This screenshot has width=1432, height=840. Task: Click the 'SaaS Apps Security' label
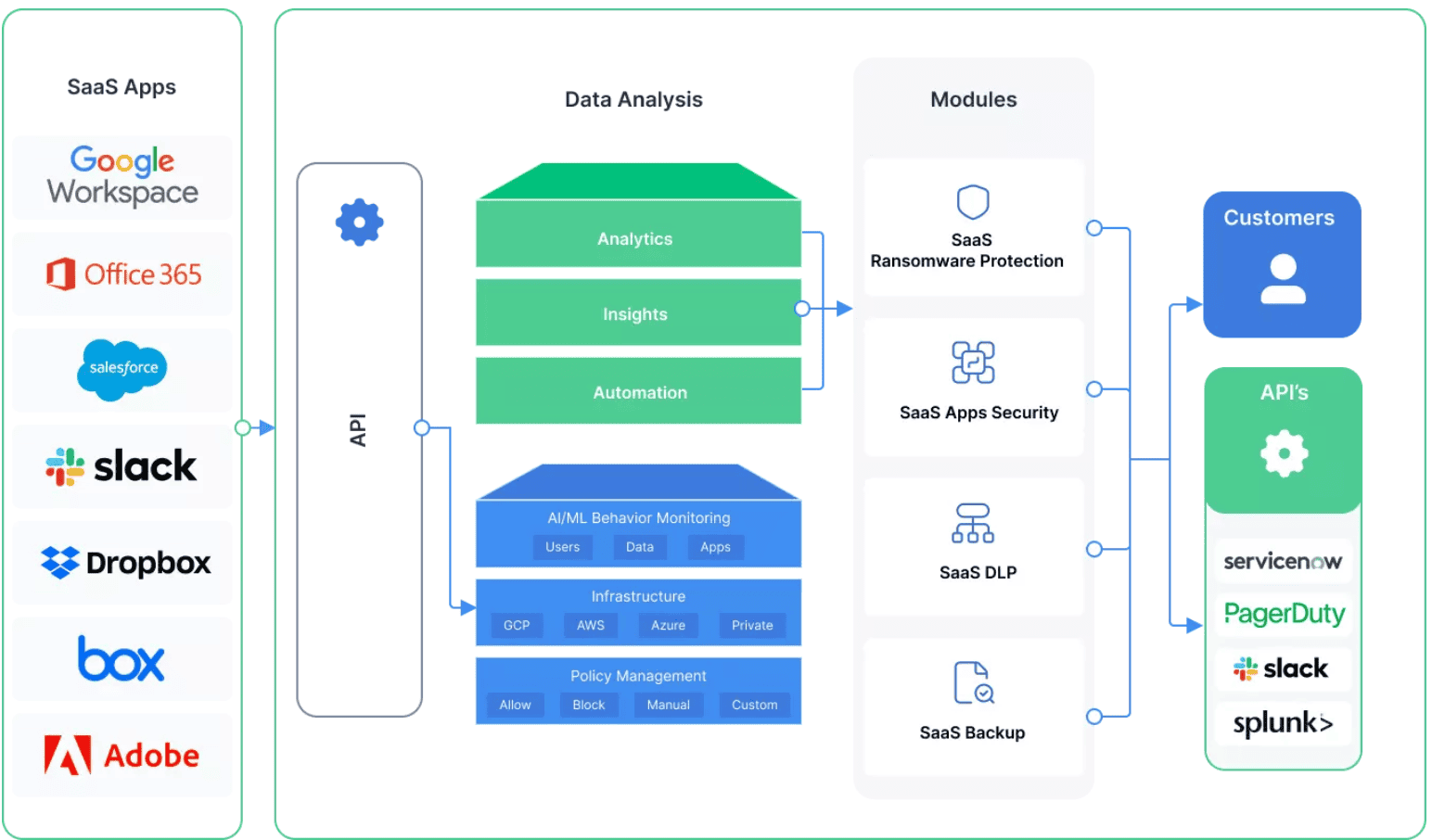click(979, 413)
